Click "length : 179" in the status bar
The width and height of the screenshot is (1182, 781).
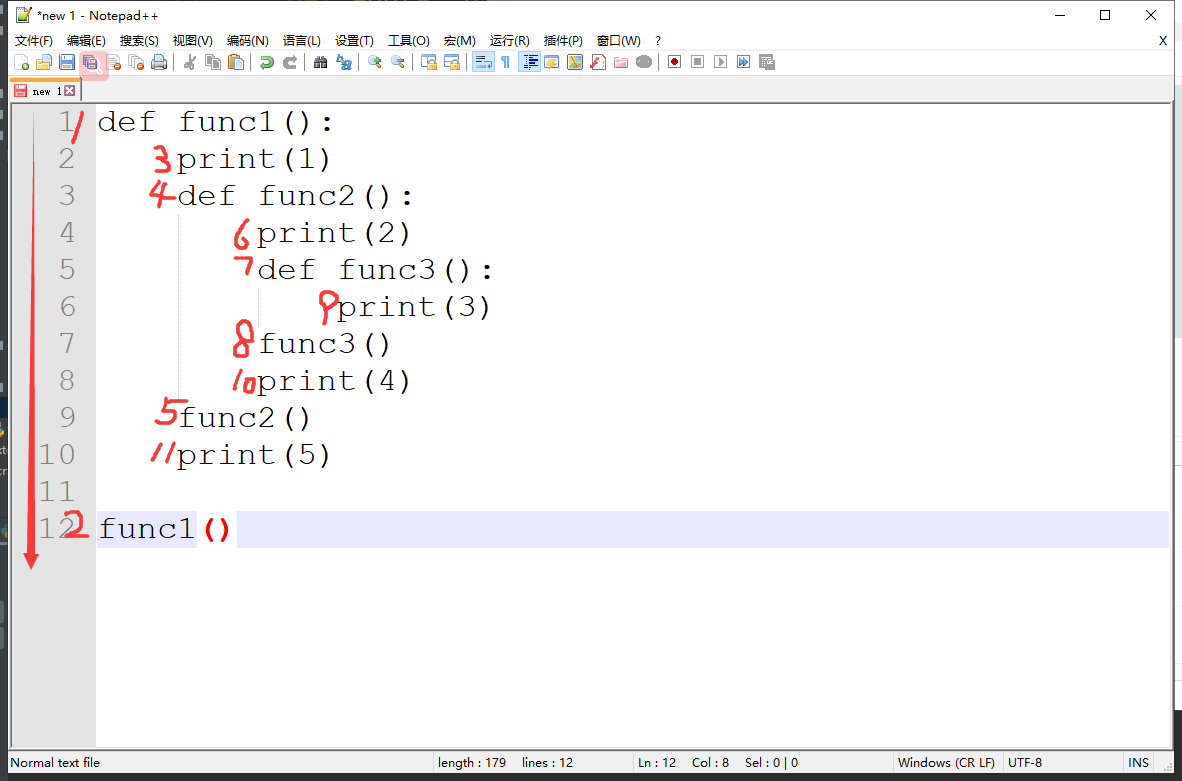point(472,763)
